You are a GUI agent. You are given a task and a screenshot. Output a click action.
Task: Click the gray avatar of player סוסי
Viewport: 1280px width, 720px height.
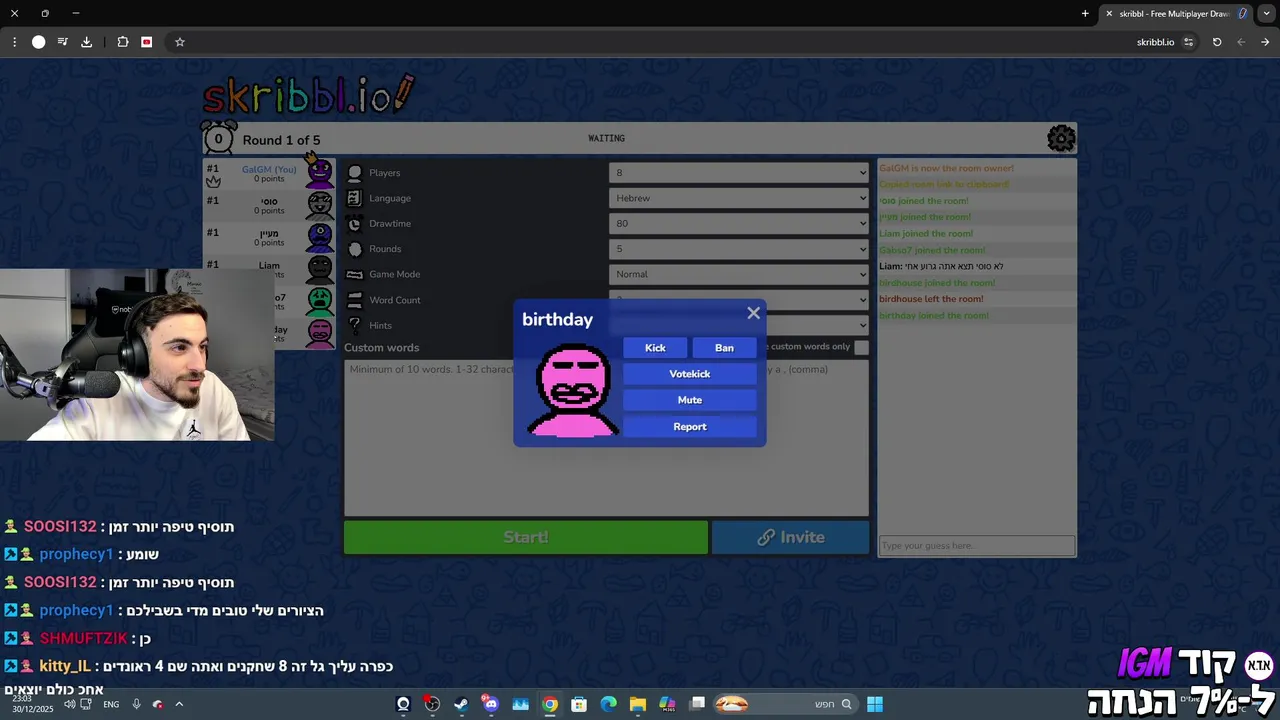coord(320,205)
